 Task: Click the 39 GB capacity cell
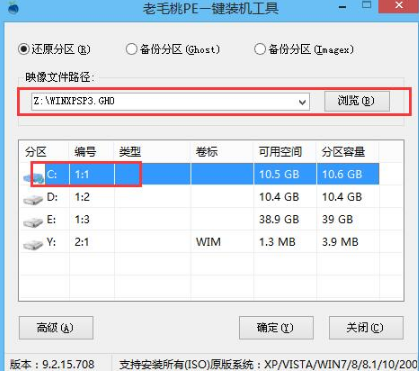pyautogui.click(x=337, y=219)
